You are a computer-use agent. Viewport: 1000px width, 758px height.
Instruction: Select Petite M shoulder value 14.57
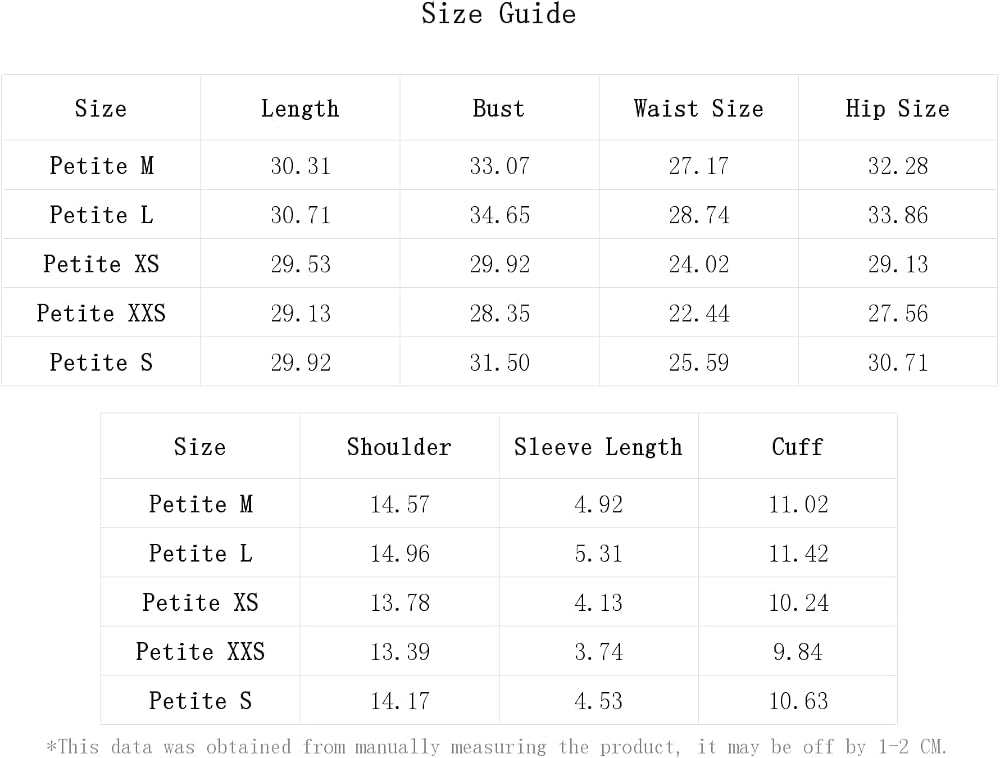400,504
